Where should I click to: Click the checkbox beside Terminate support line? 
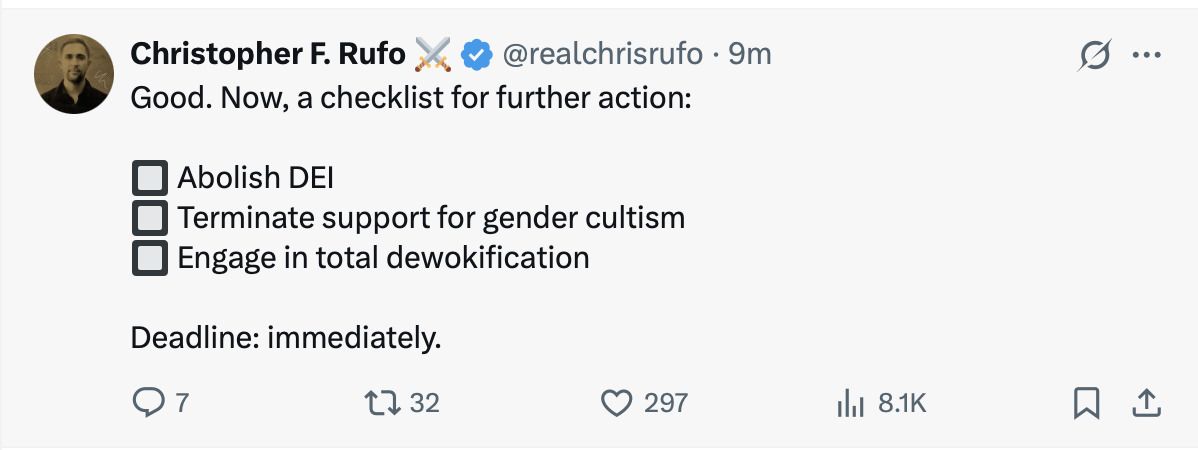point(149,218)
